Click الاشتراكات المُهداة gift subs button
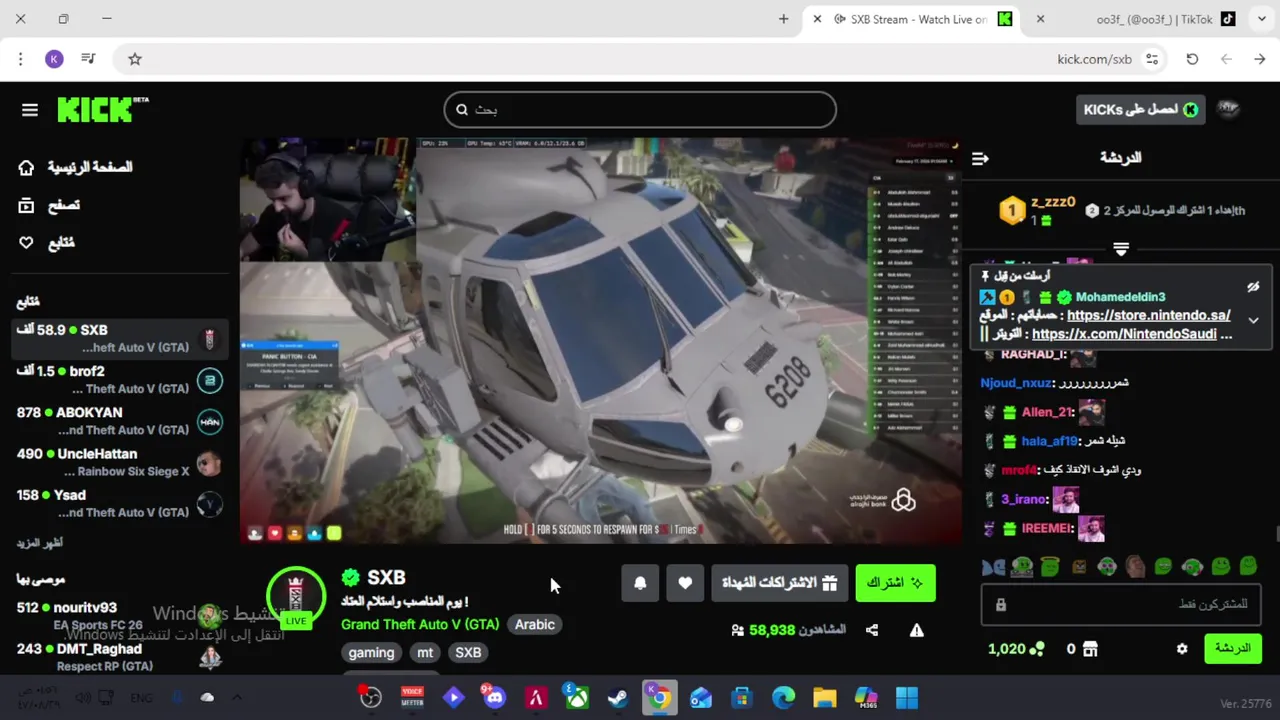This screenshot has width=1280, height=720. click(x=779, y=583)
